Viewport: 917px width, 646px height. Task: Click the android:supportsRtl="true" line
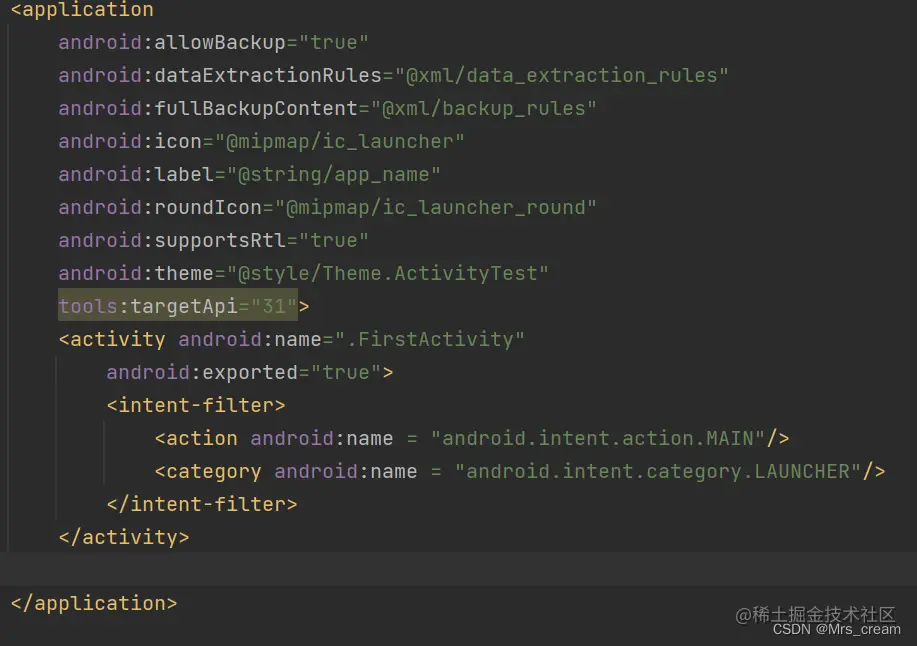click(213, 241)
